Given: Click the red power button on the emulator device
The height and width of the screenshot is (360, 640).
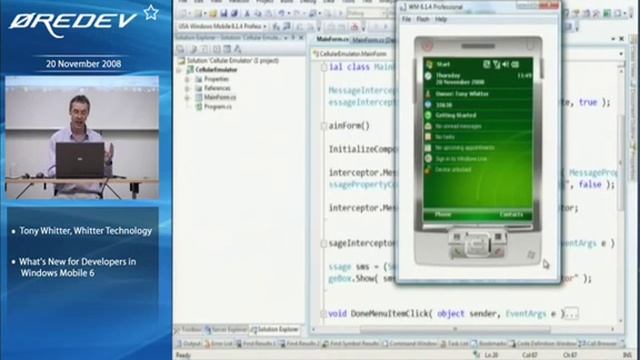Looking at the screenshot, I should click(427, 45).
